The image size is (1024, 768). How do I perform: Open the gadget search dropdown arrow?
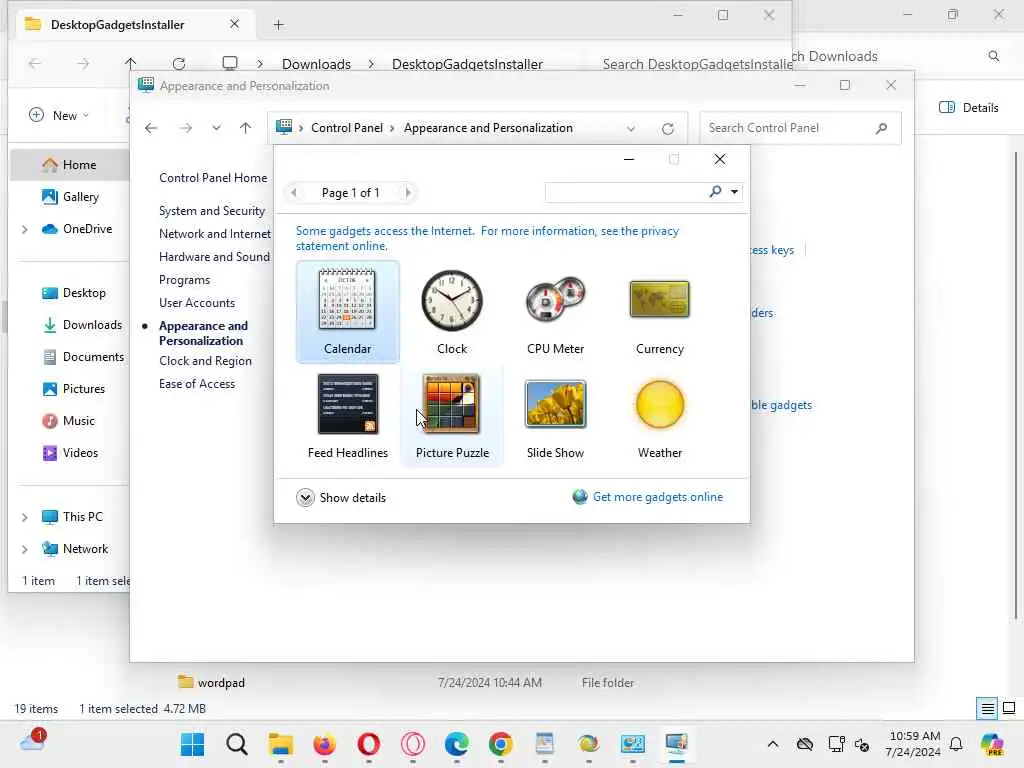point(735,192)
